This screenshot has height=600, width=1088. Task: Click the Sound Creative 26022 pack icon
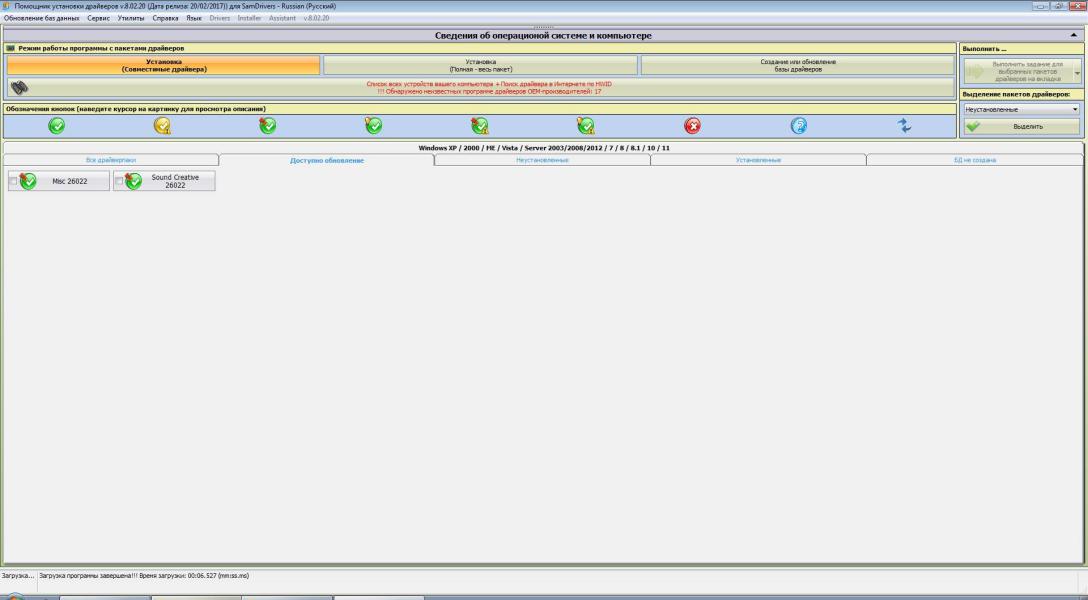pyautogui.click(x=133, y=181)
